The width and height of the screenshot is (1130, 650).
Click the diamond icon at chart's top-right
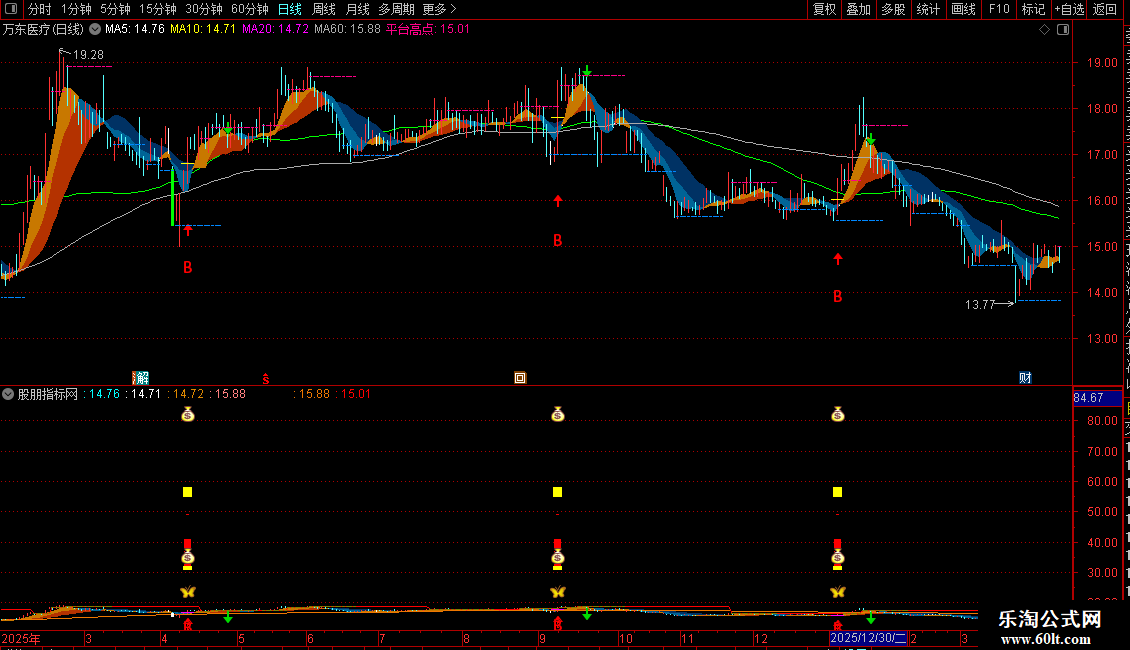pyautogui.click(x=1044, y=30)
